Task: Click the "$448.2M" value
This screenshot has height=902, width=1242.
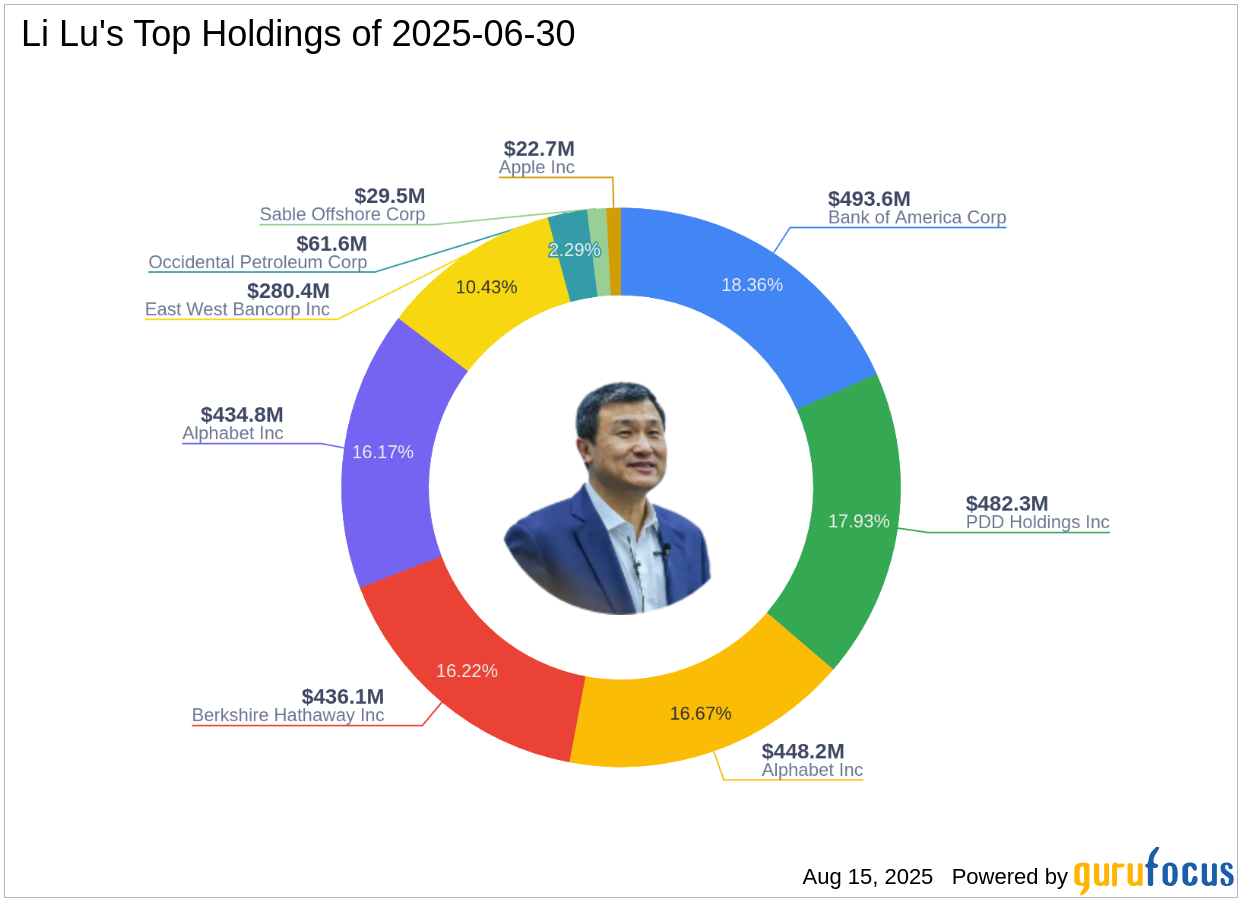Action: (x=803, y=751)
